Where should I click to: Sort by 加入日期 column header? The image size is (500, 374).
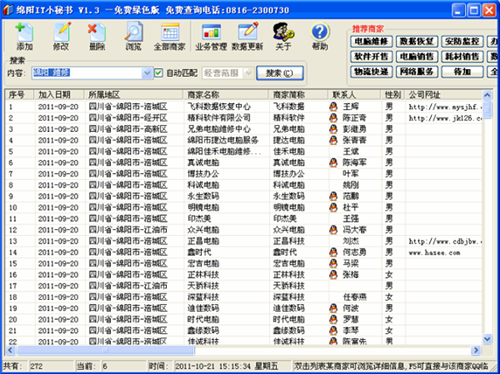59,95
